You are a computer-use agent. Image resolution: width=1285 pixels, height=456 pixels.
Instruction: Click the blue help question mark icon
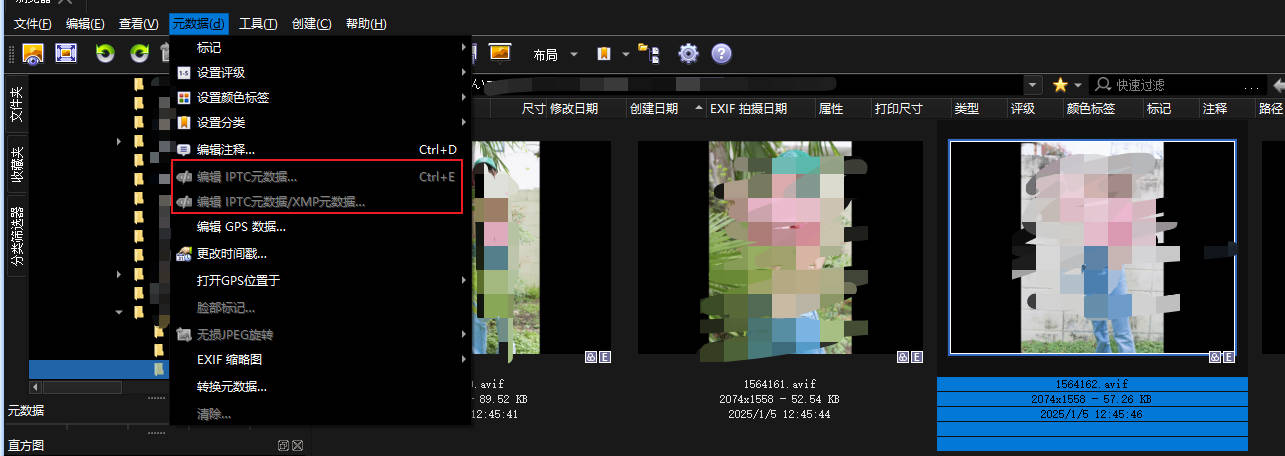pyautogui.click(x=721, y=53)
